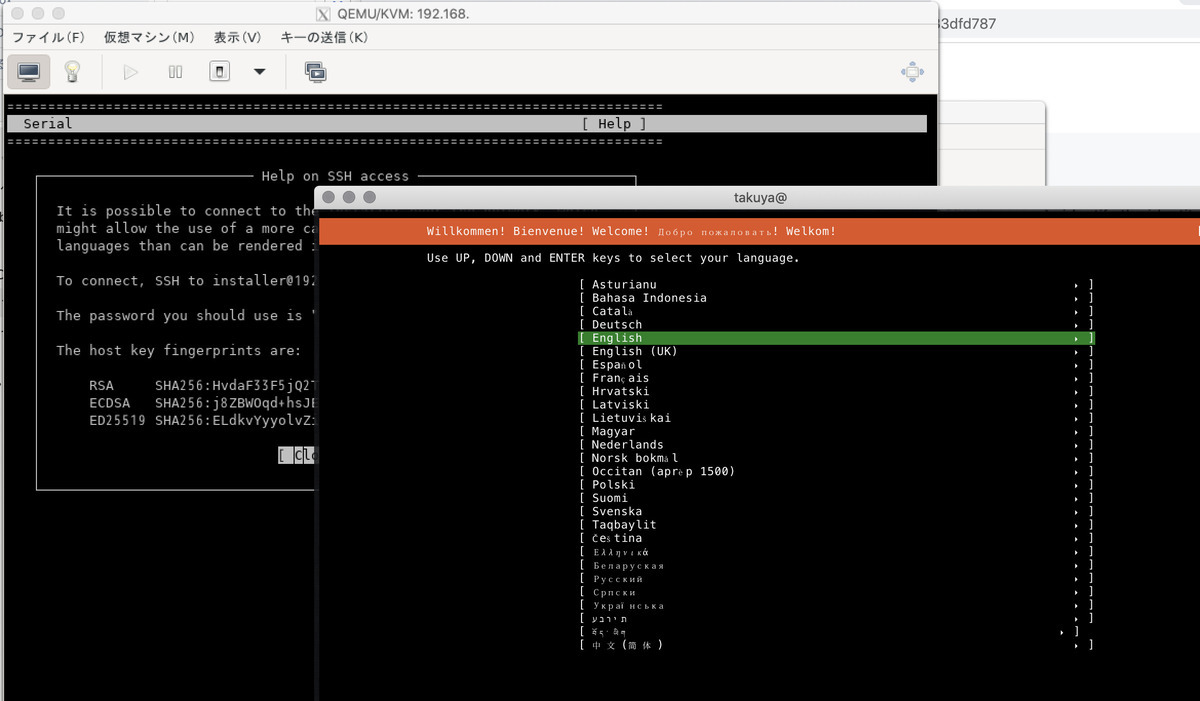Click the arrow on the Magyar row

coord(1077,432)
